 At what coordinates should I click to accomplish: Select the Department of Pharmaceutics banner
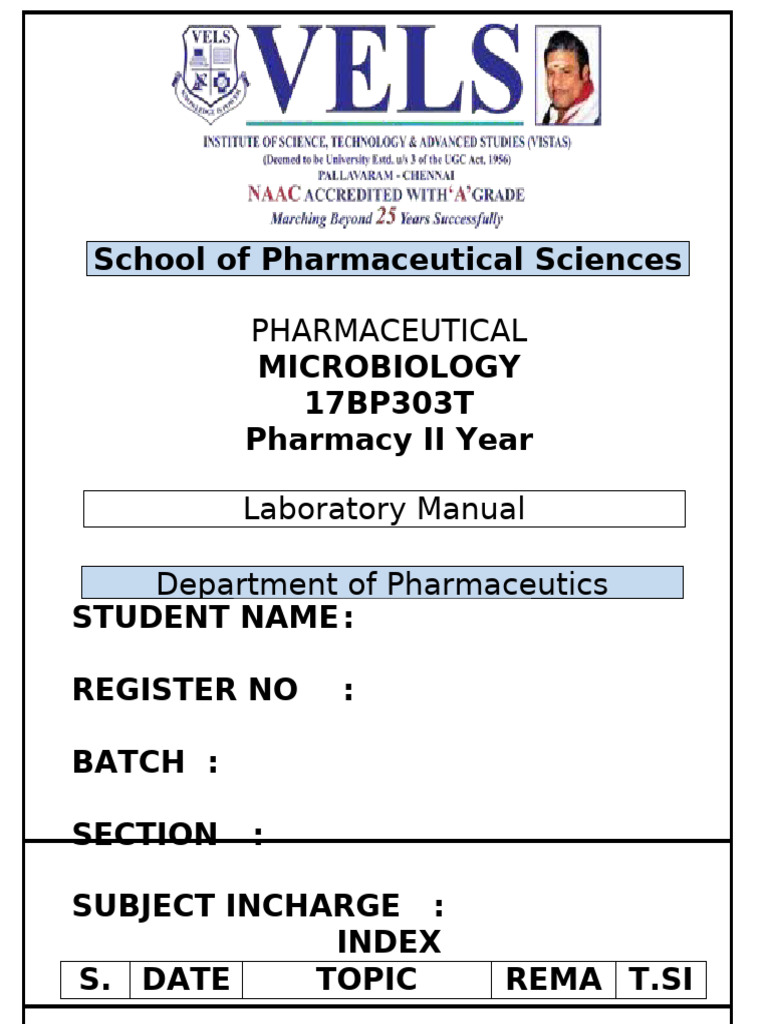click(x=382, y=583)
